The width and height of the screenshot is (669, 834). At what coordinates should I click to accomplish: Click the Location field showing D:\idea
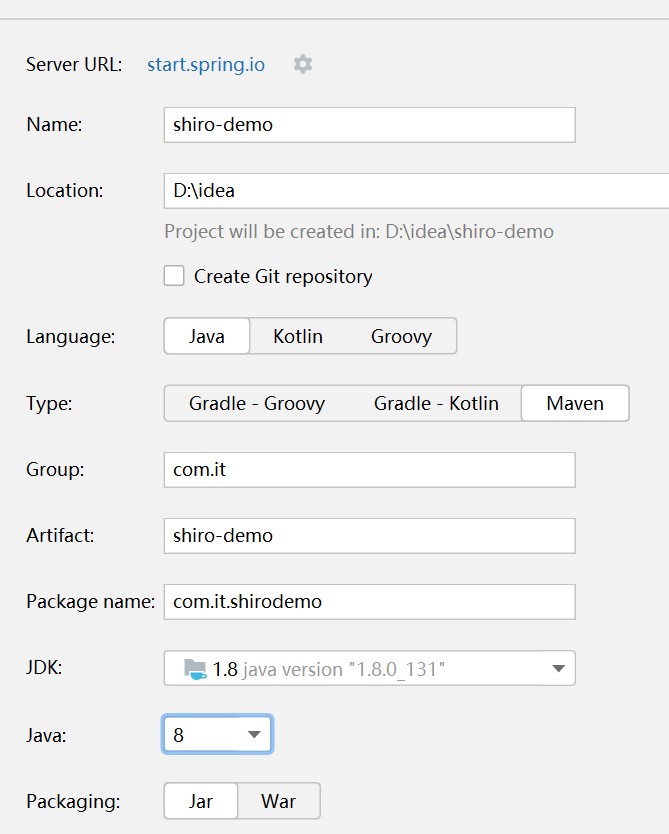tap(415, 190)
